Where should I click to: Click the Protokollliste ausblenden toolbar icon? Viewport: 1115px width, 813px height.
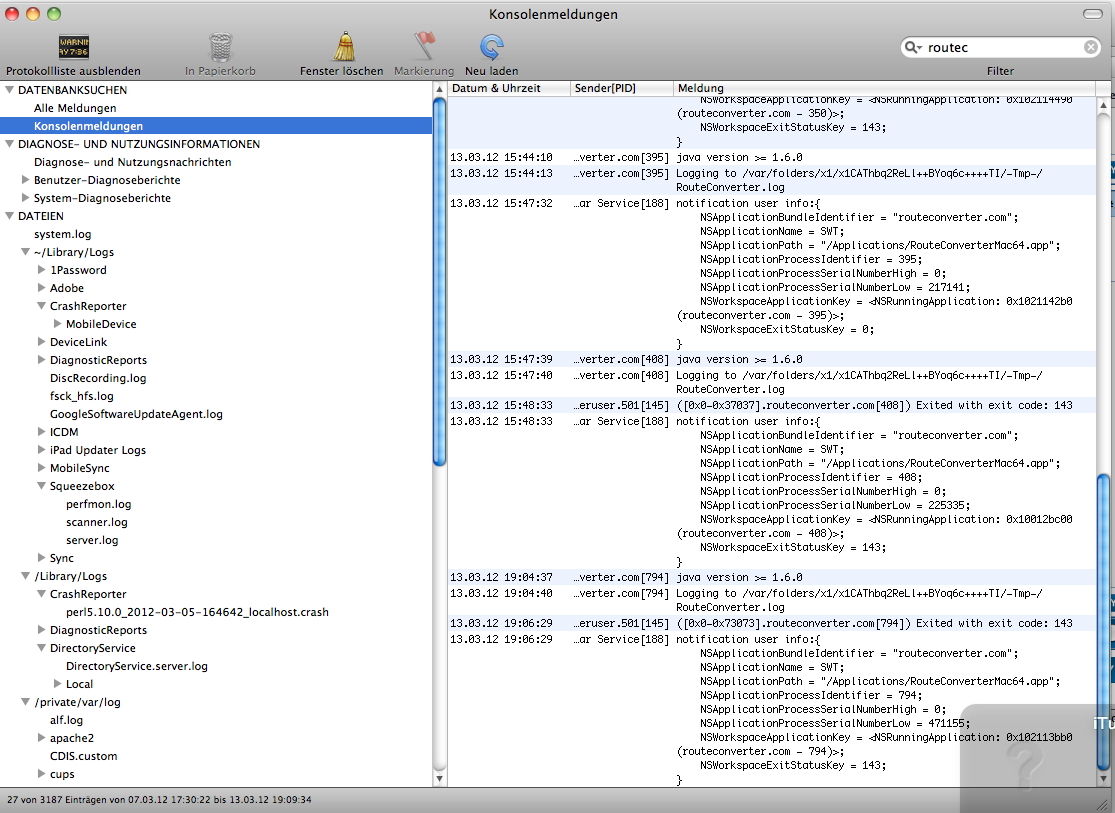click(73, 47)
